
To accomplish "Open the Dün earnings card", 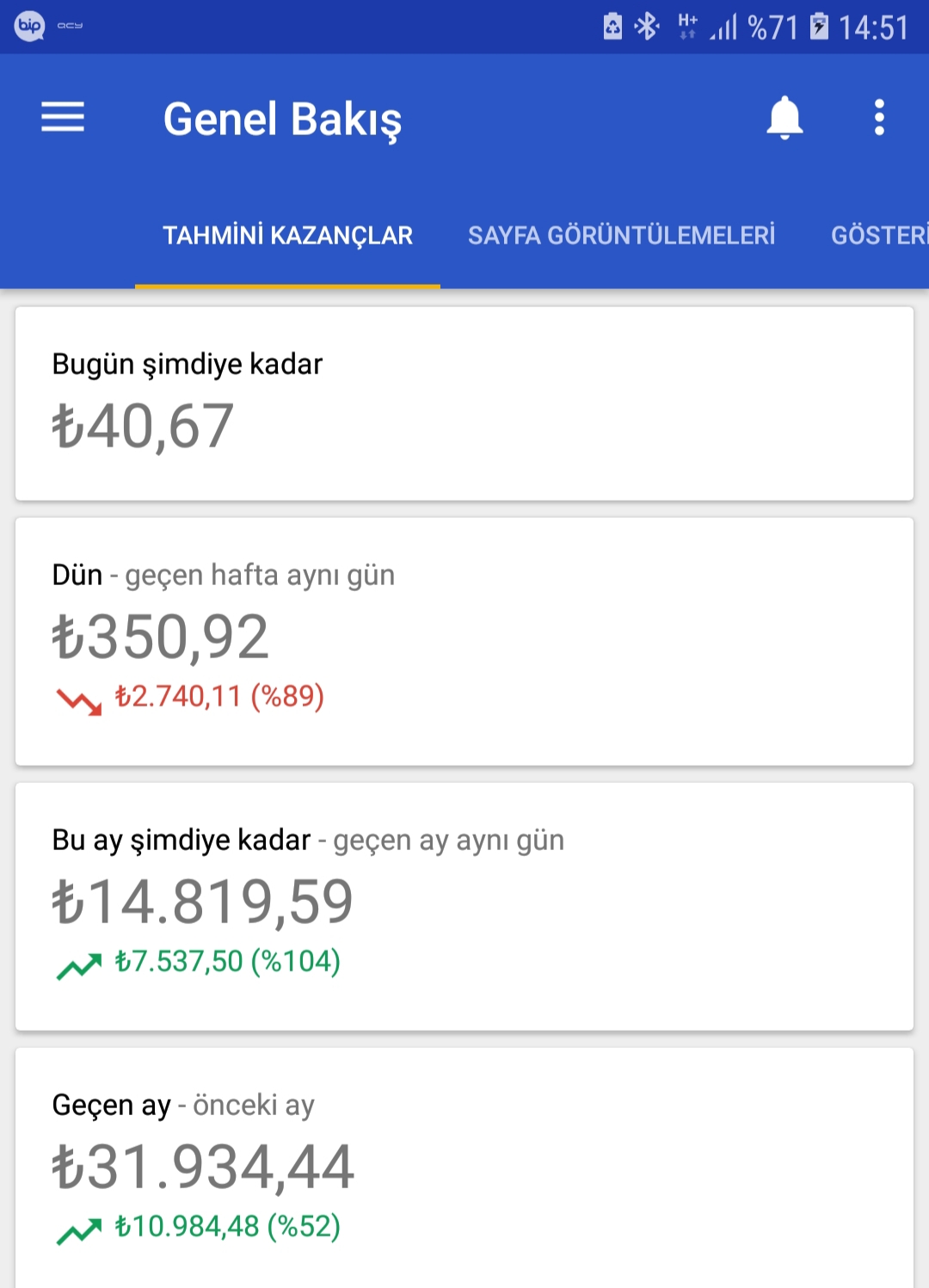I will 464,642.
